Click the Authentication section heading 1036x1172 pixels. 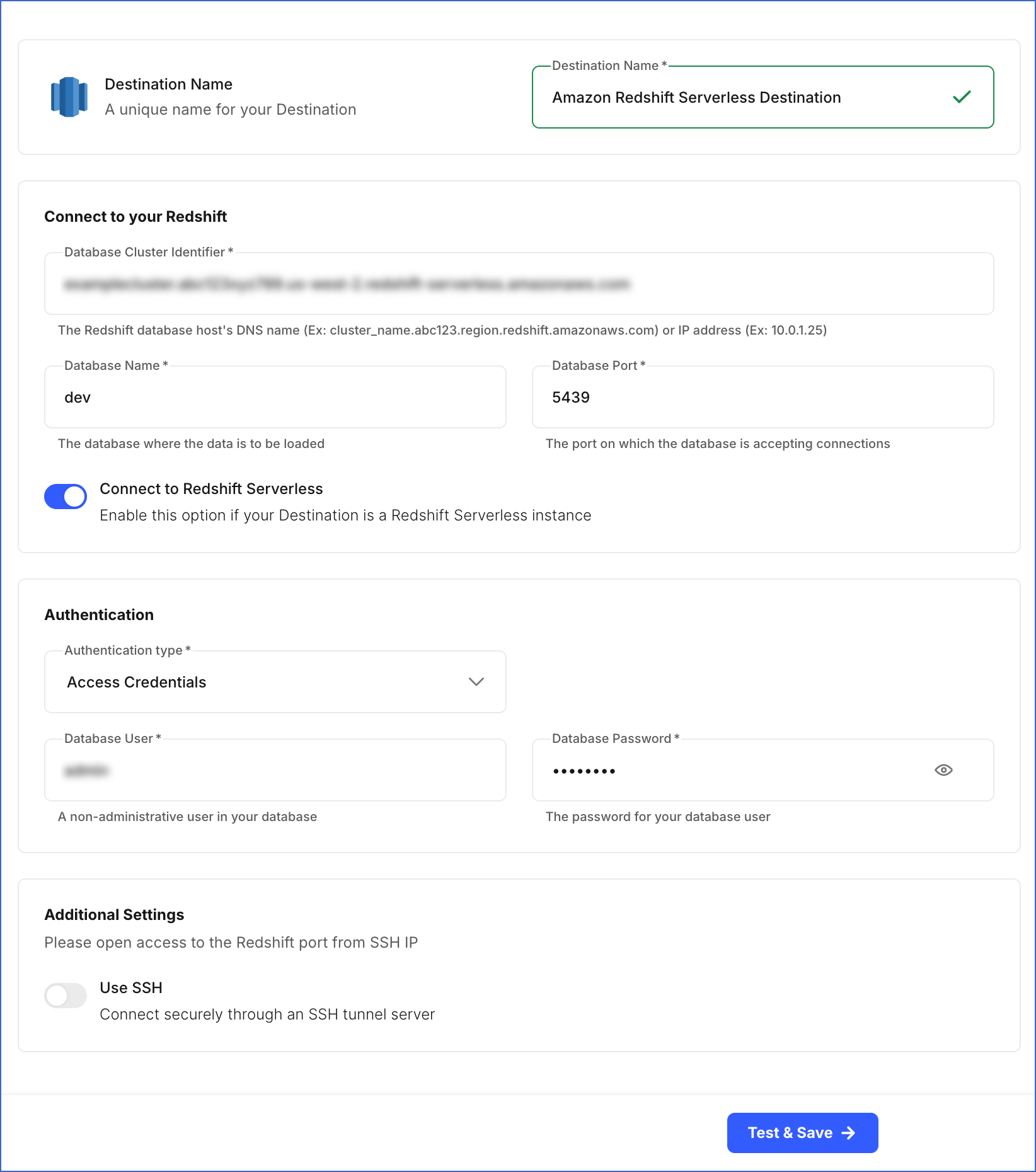pyautogui.click(x=98, y=614)
